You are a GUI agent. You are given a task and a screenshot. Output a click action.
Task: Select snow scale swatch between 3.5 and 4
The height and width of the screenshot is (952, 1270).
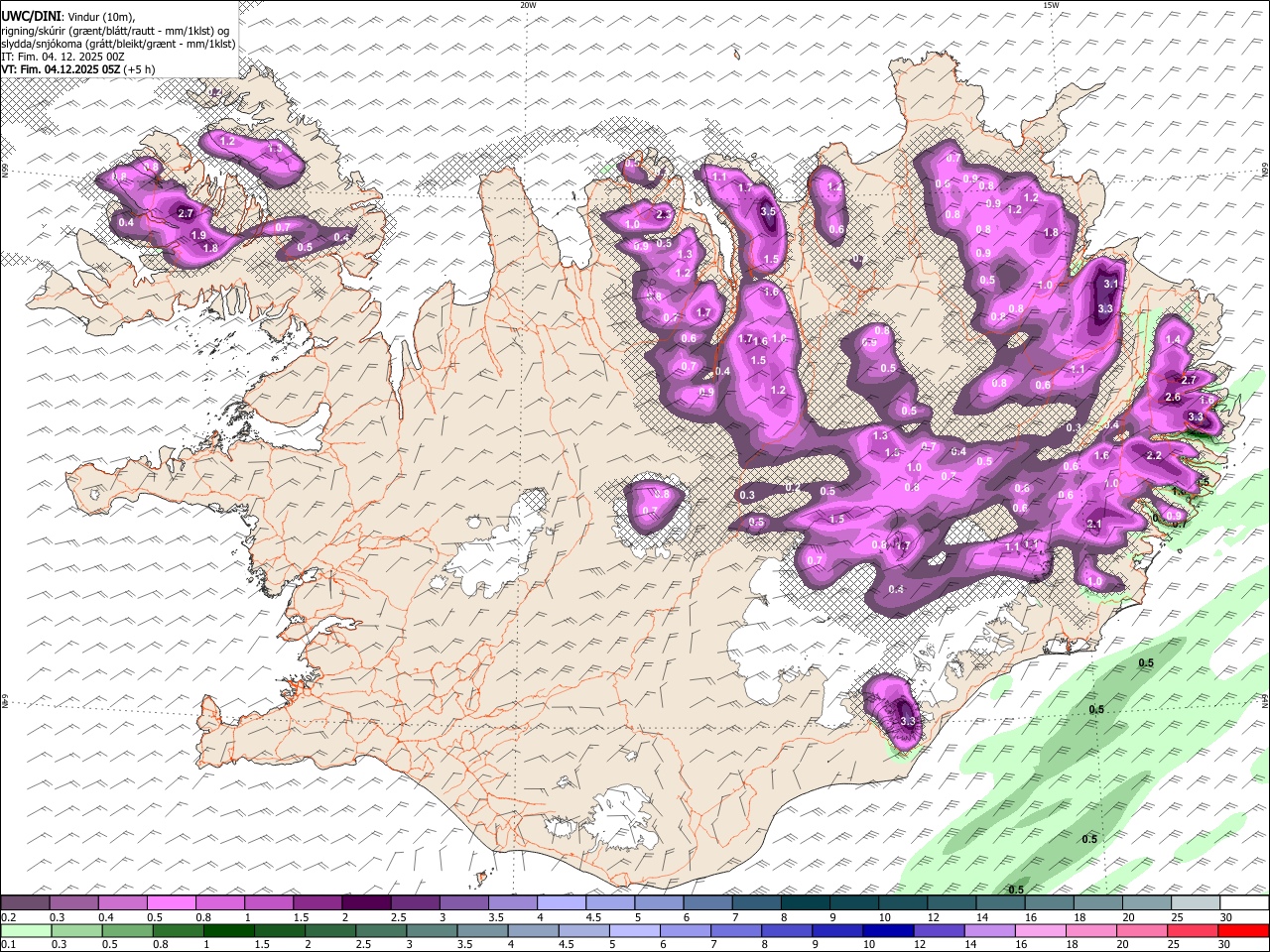coord(512,902)
